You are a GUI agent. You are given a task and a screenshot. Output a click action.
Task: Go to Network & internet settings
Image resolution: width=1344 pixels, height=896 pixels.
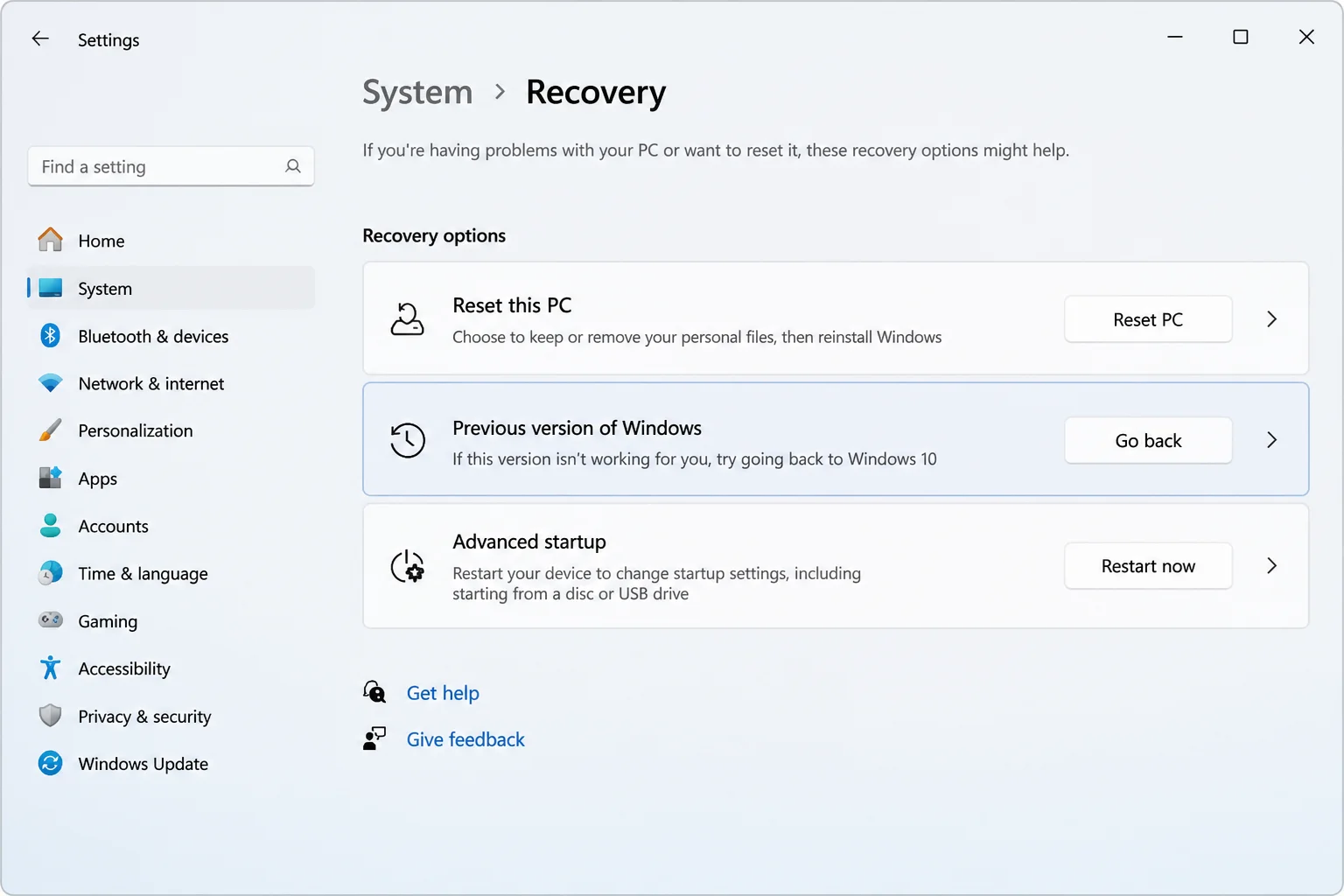[171, 383]
